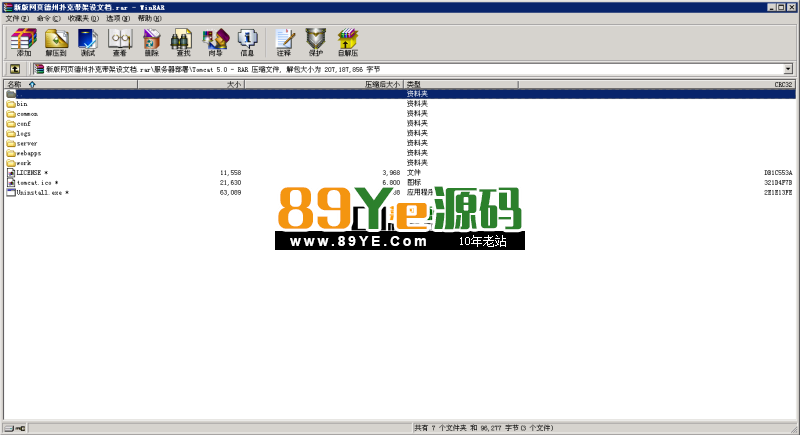Maximize the WinRAR window
Image resolution: width=800 pixels, height=435 pixels.
(x=781, y=7)
